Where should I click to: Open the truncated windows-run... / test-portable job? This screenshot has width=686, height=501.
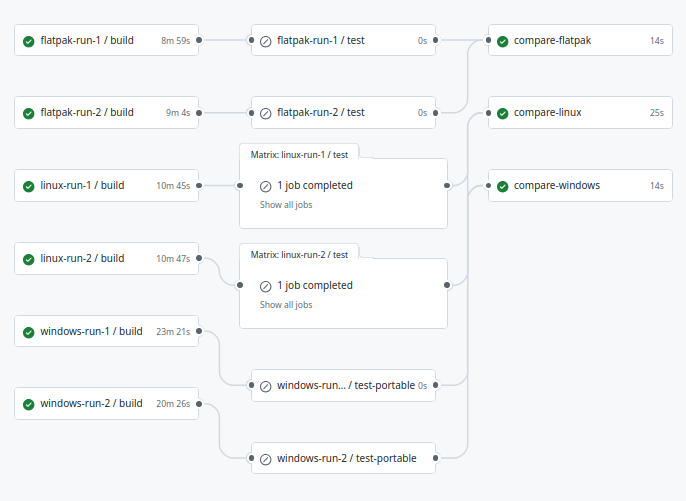tap(343, 385)
